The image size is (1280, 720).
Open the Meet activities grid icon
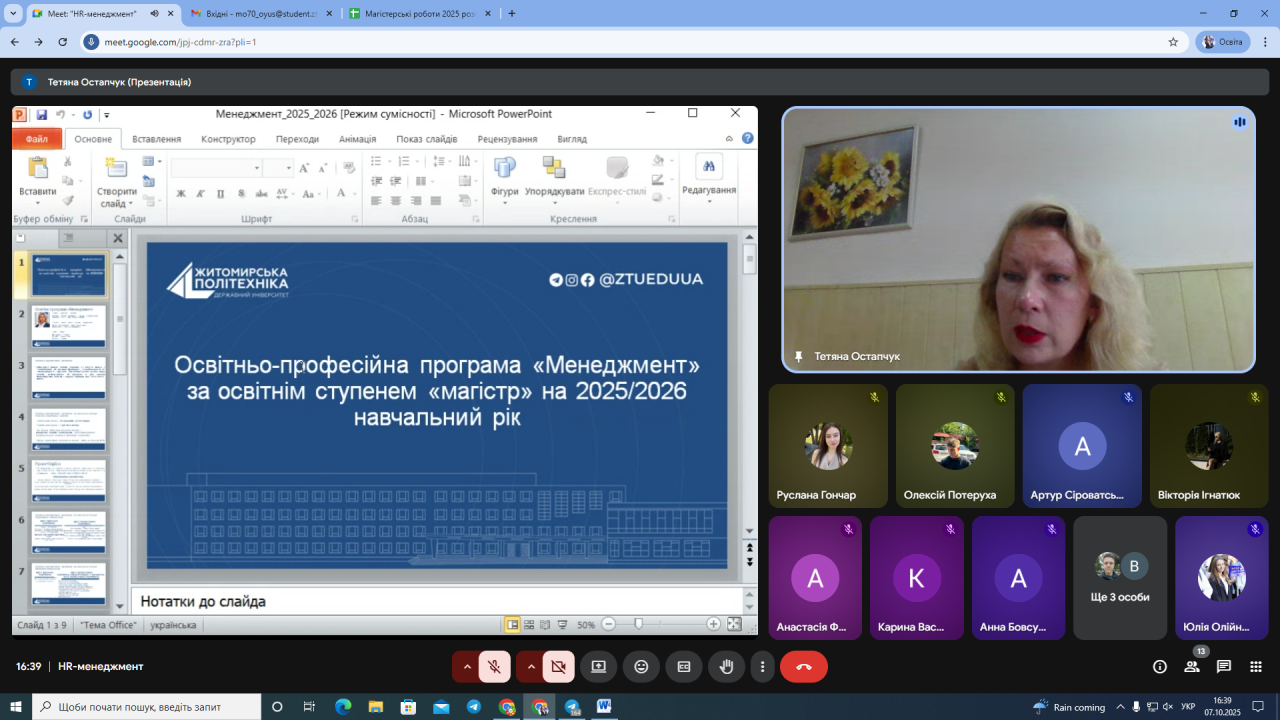(x=1256, y=667)
